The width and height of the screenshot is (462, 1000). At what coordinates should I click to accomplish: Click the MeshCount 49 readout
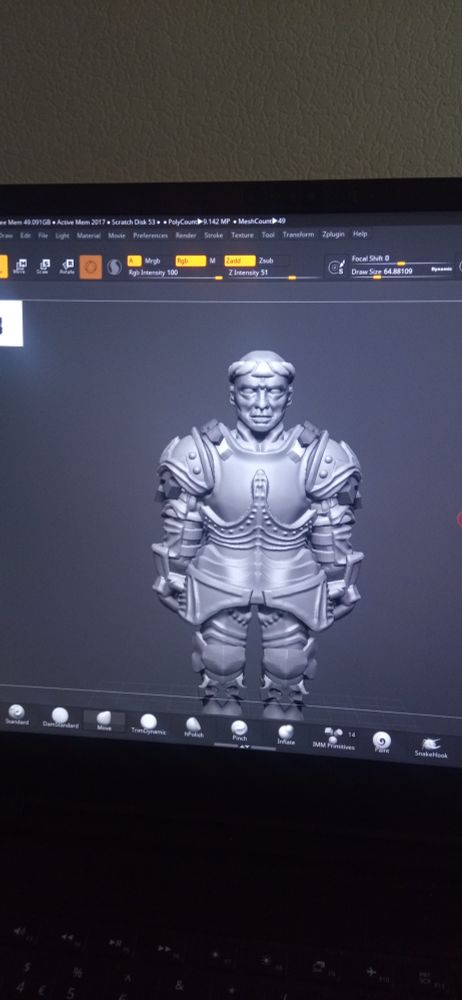tap(262, 221)
